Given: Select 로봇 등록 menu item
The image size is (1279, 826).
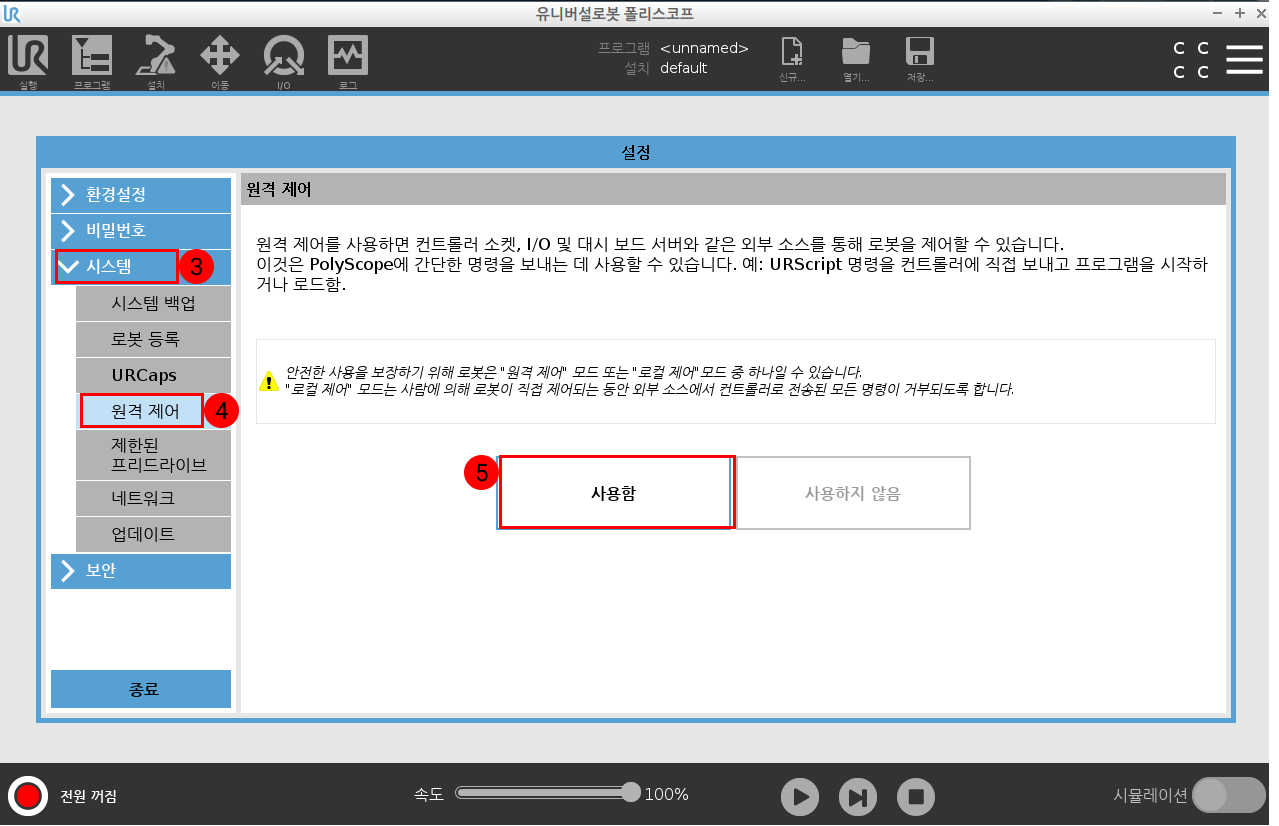Looking at the screenshot, I should (x=154, y=340).
